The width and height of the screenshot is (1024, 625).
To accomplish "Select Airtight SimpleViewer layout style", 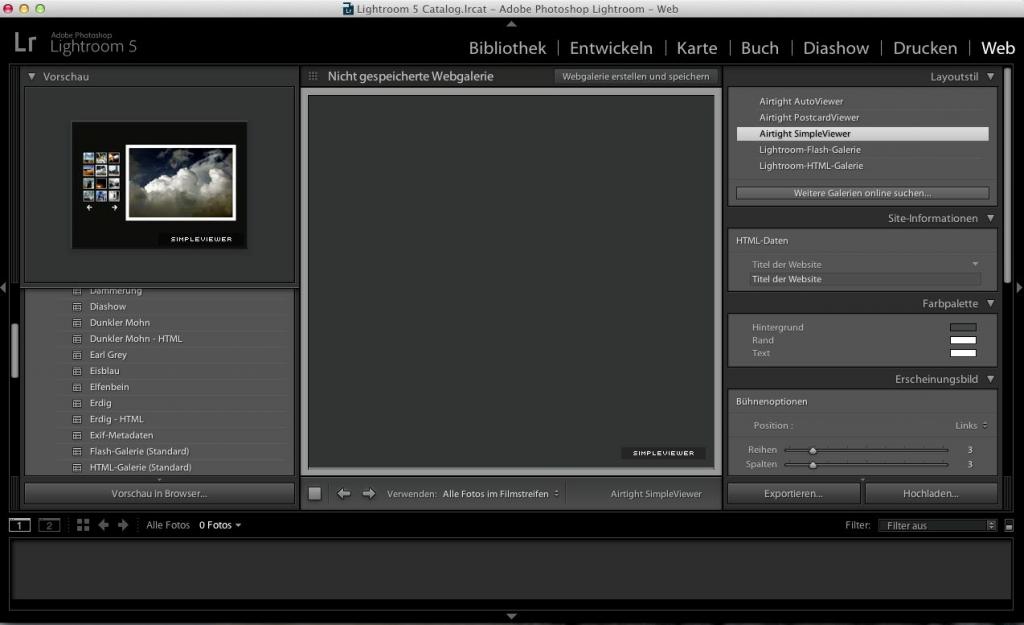I will click(x=863, y=134).
